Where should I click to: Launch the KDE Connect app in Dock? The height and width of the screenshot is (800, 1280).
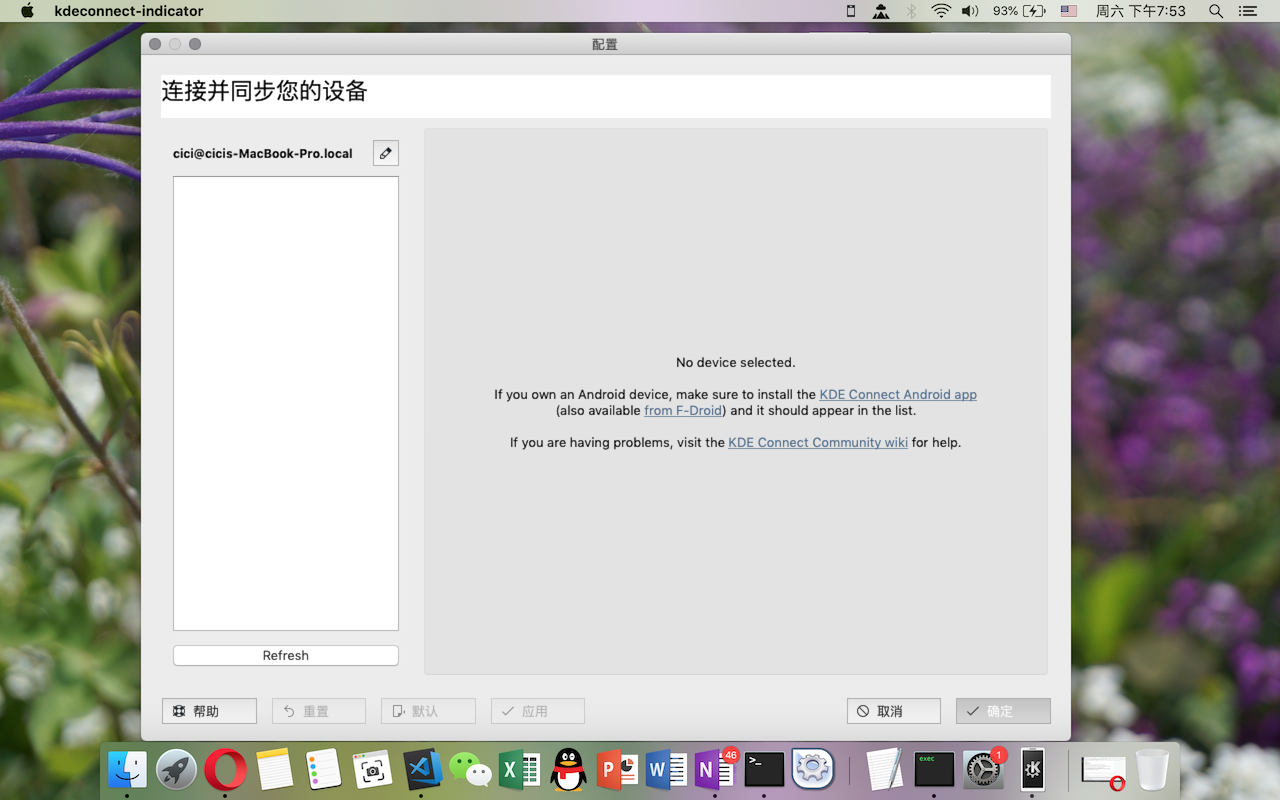[1032, 769]
